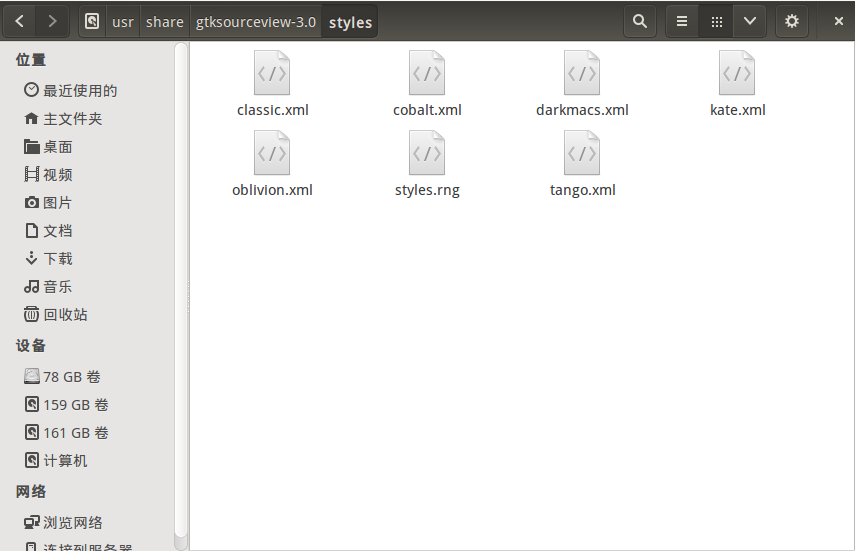Click the tango.xml filename label
This screenshot has height=551, width=855.
[582, 190]
